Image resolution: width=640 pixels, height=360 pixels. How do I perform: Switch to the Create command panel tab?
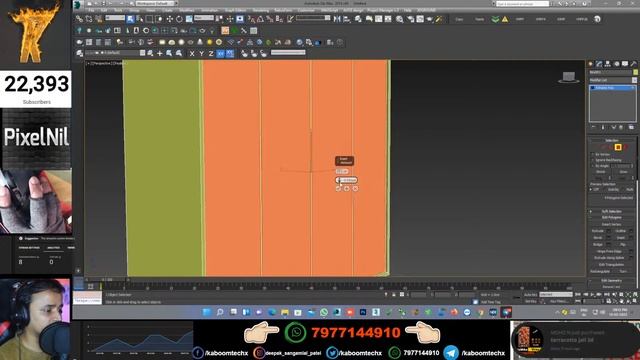click(x=591, y=64)
